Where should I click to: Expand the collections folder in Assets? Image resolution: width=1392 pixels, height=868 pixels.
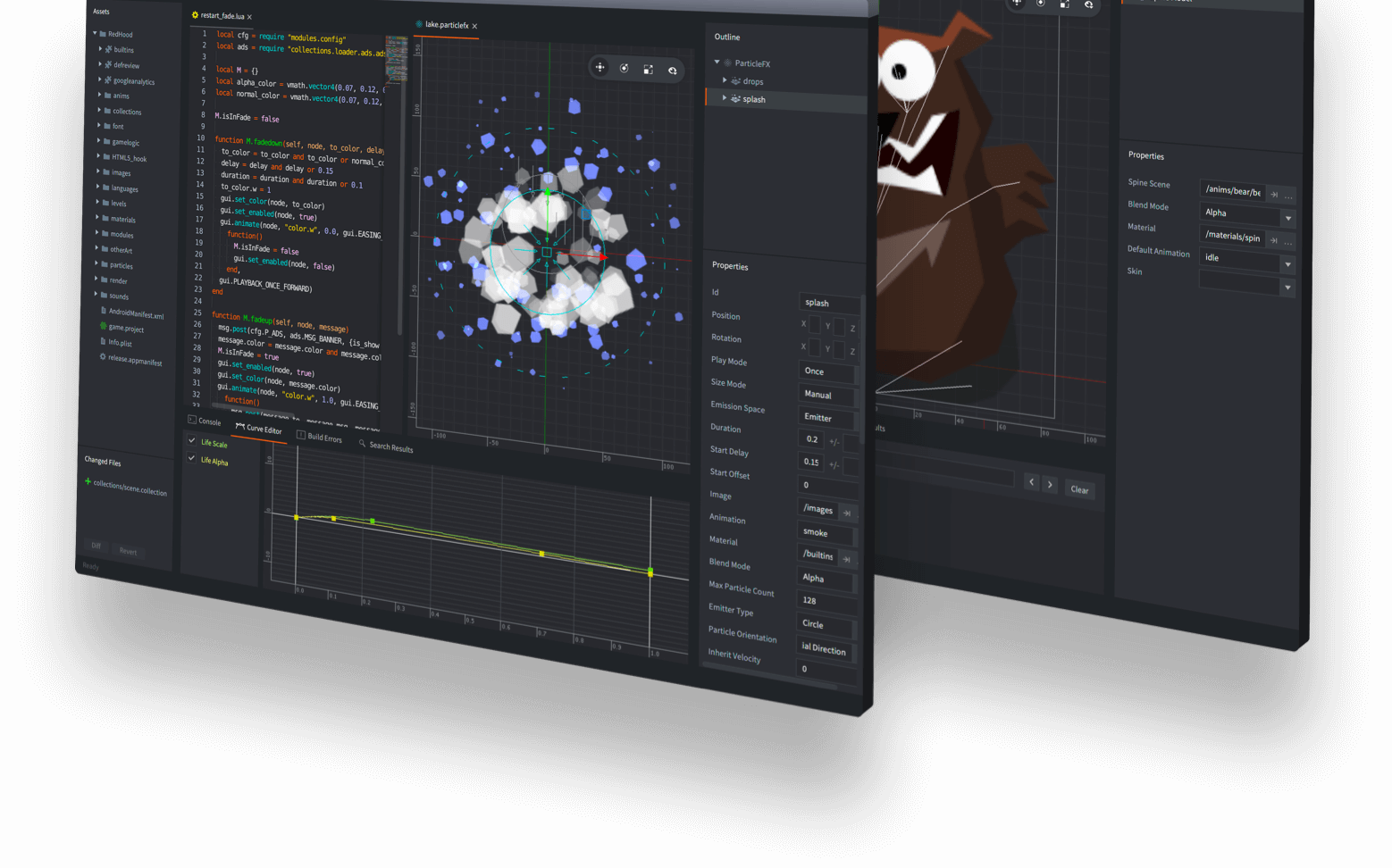click(98, 110)
